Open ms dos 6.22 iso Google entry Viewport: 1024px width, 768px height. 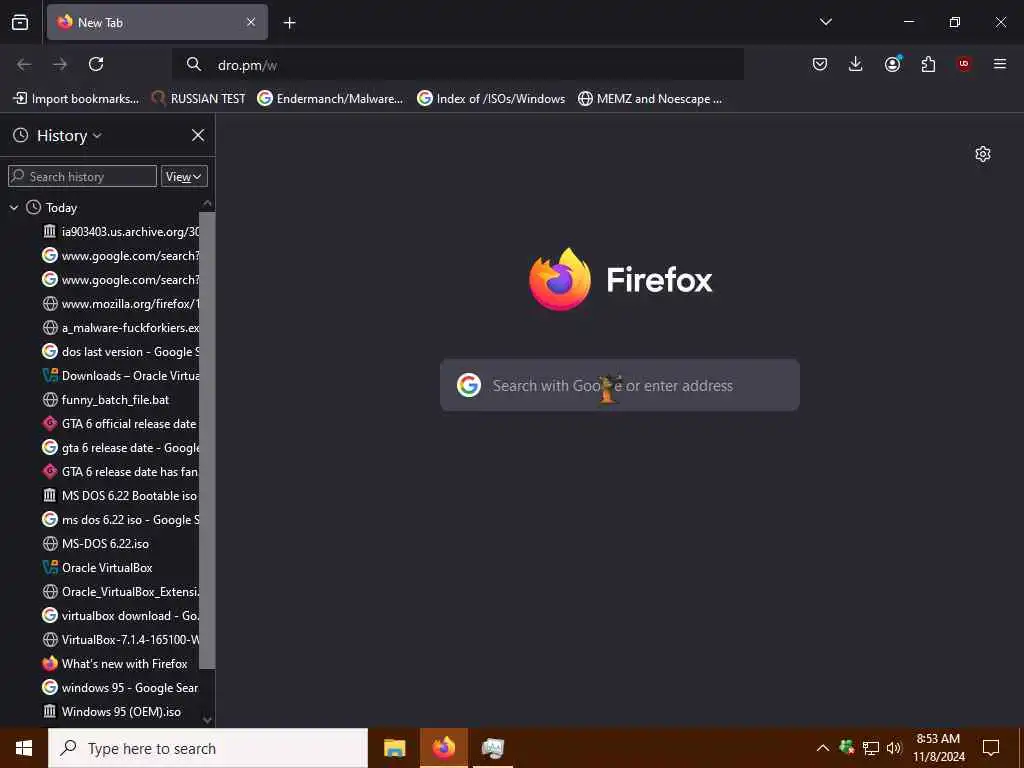(x=120, y=520)
